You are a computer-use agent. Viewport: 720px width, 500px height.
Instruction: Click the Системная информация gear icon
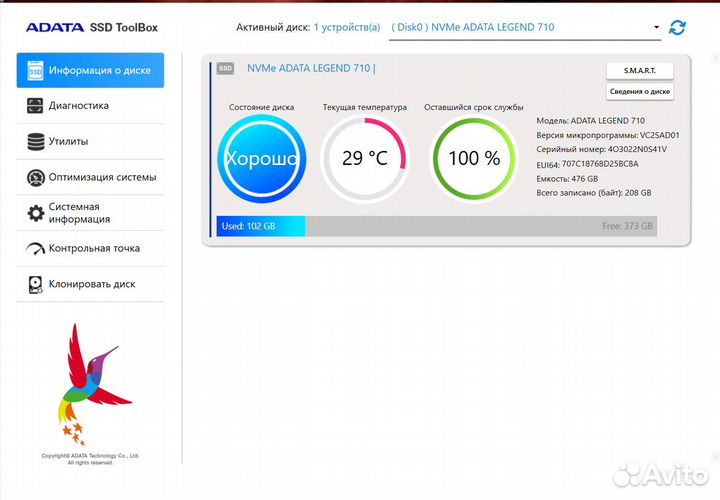(36, 213)
